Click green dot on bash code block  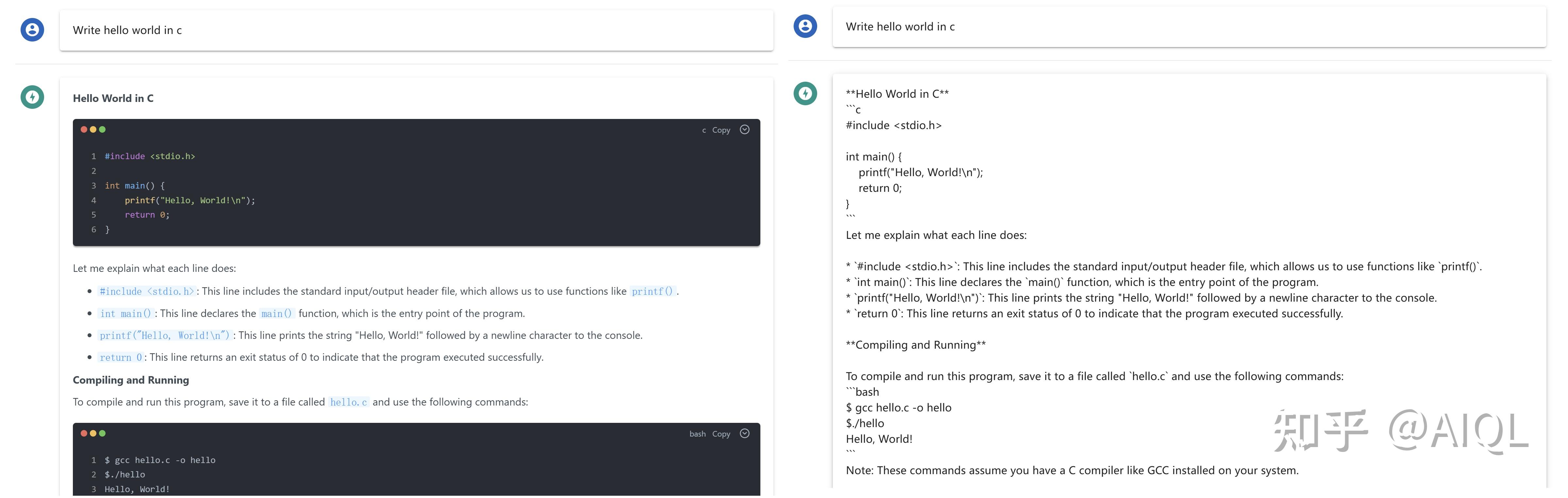(102, 434)
